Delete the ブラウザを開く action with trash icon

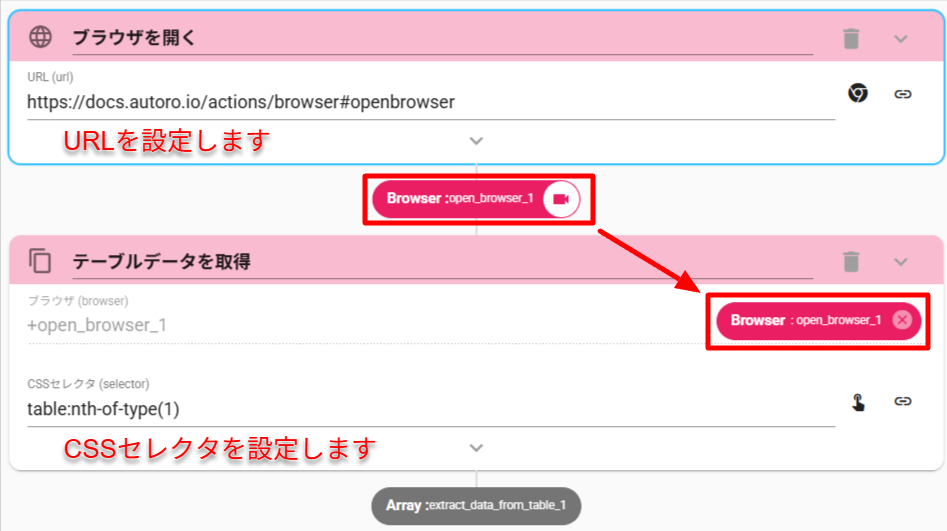click(851, 39)
